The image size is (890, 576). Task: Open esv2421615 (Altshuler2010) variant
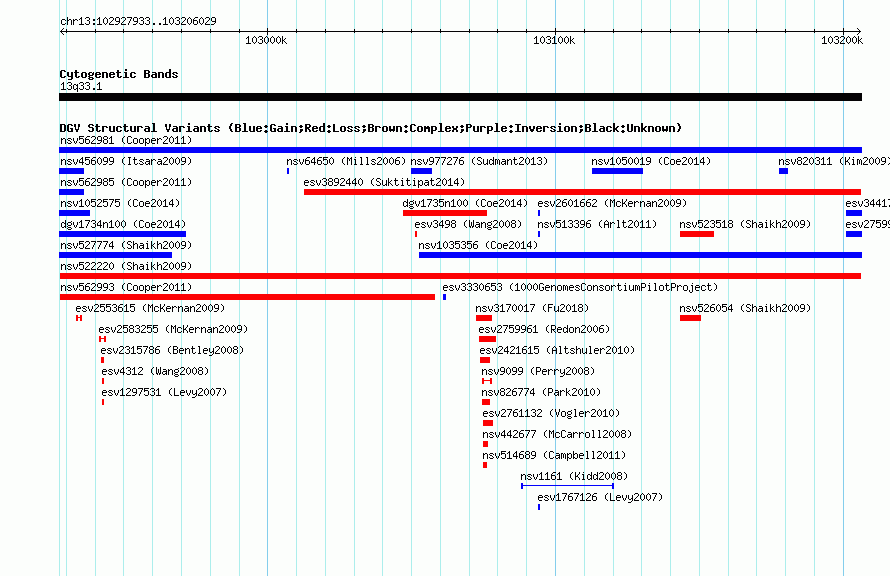click(557, 350)
